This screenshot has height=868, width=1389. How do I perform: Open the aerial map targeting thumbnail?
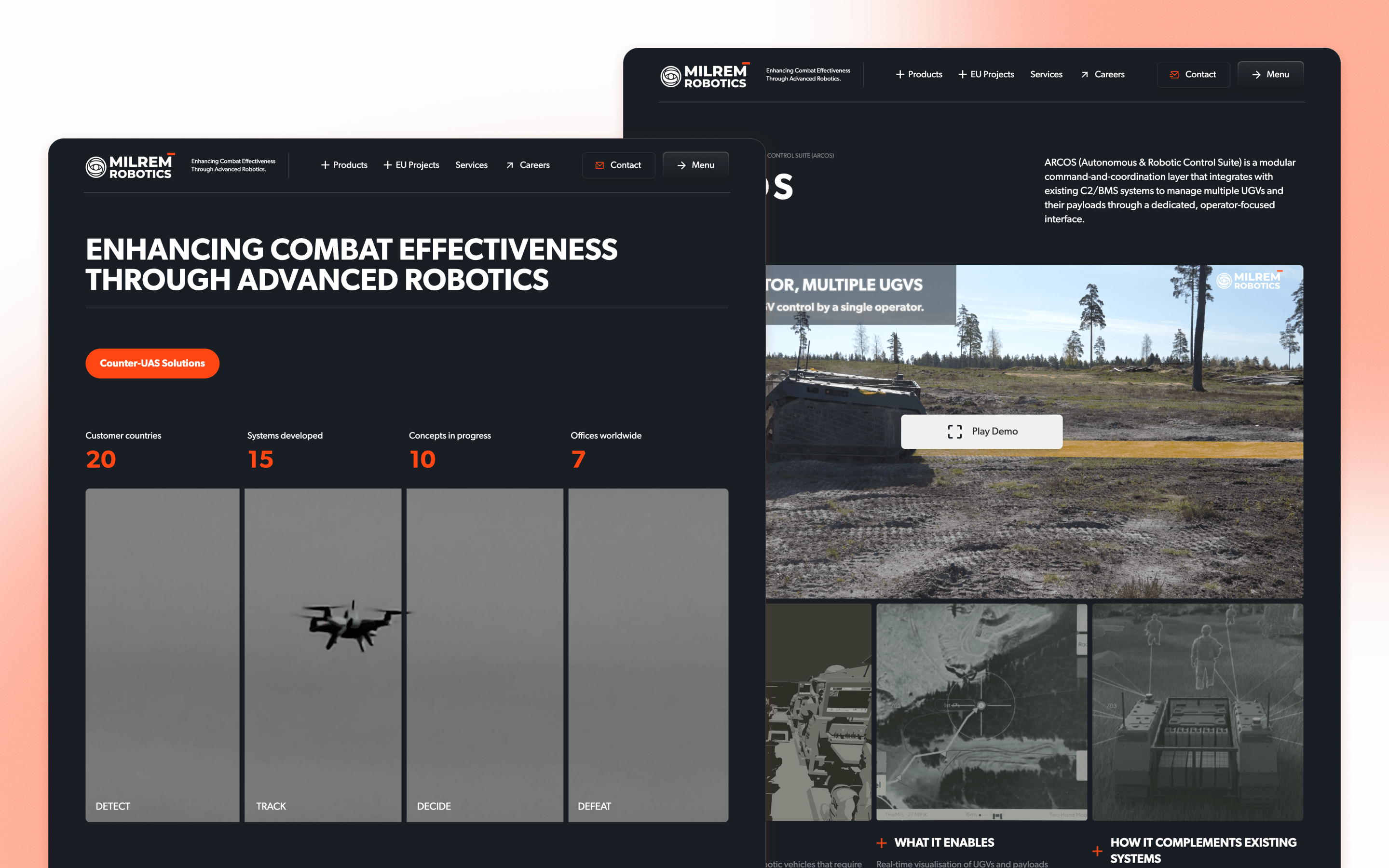(981, 712)
